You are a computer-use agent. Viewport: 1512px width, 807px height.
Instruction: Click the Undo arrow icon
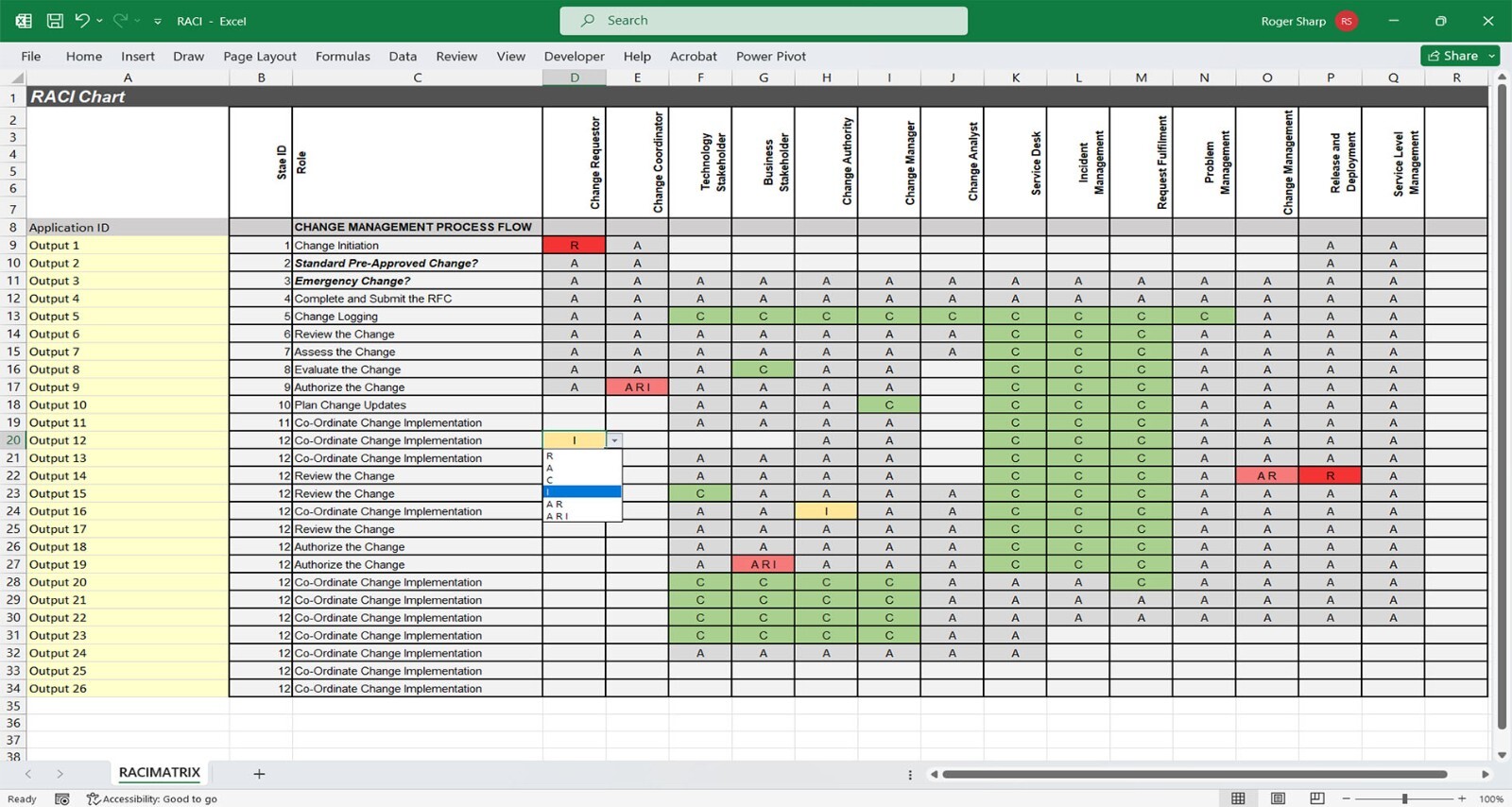[x=82, y=21]
